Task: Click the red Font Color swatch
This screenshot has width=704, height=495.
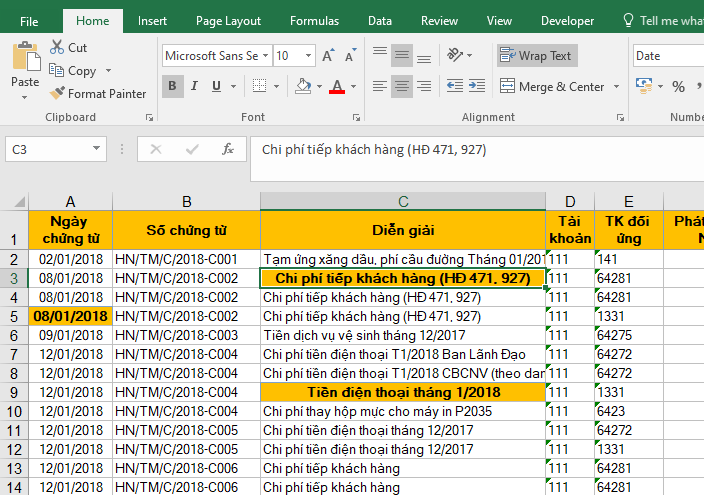Action: (x=337, y=87)
